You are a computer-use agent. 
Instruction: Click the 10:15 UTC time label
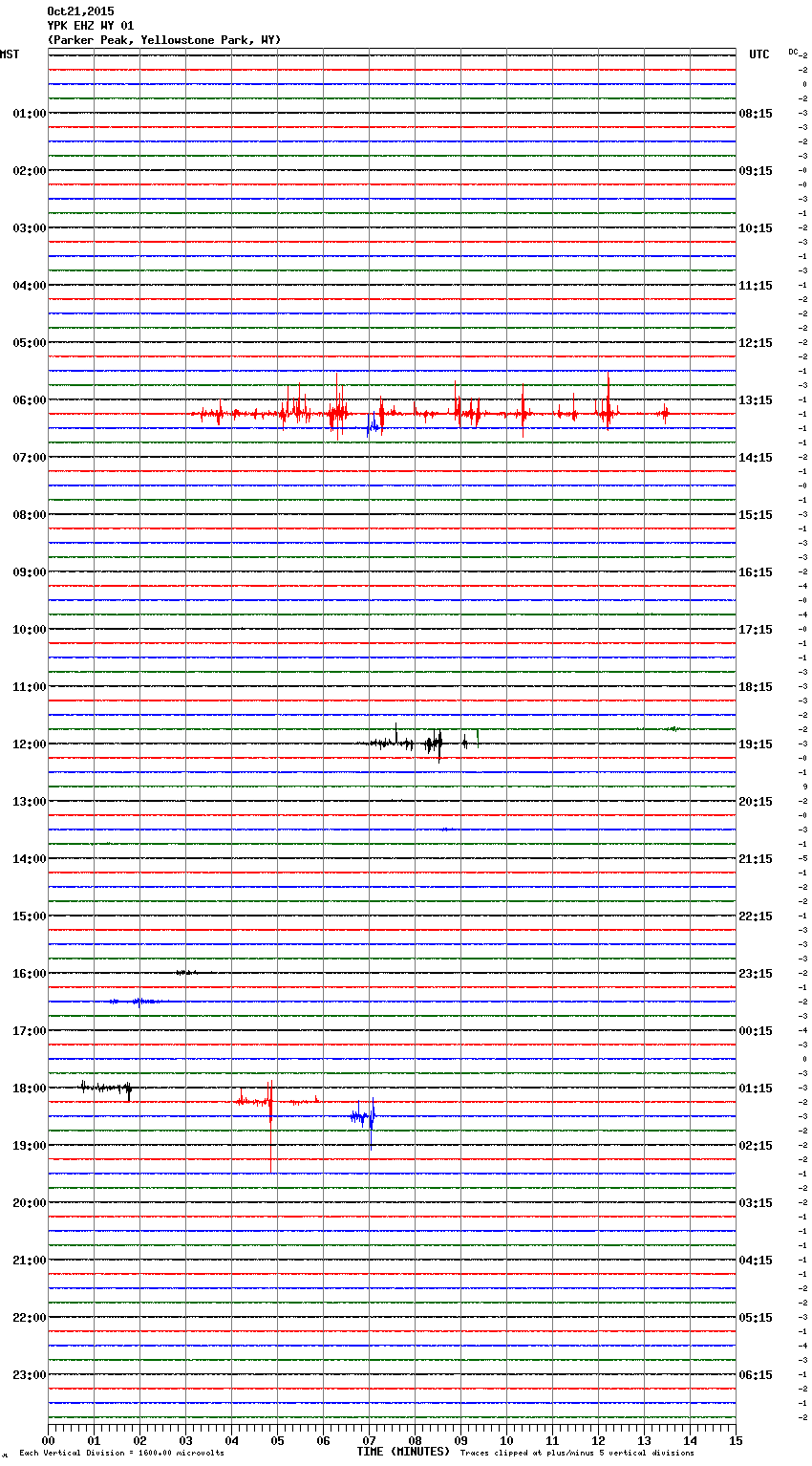[756, 228]
